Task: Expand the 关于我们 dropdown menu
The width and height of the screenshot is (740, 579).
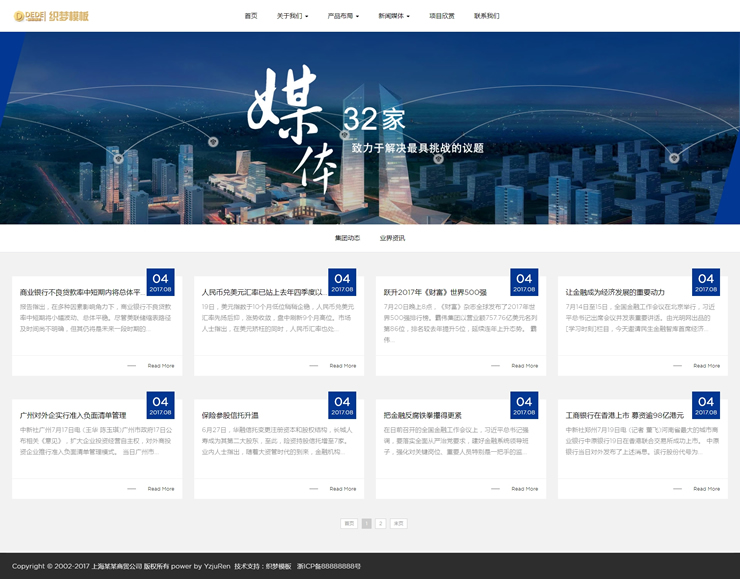Action: coord(292,16)
